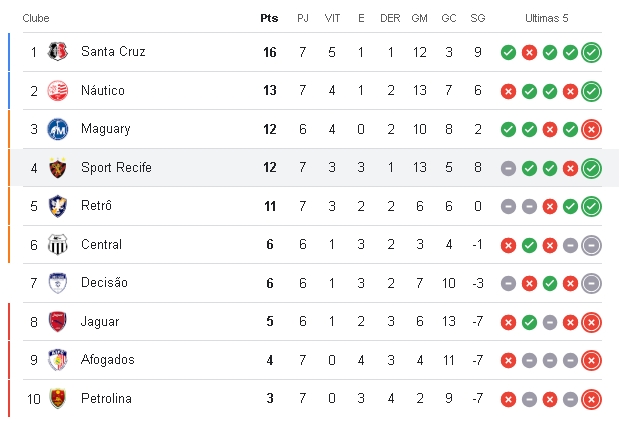This screenshot has height=423, width=622.
Task: Click Maguary's latest loss result icon
Action: click(x=591, y=129)
